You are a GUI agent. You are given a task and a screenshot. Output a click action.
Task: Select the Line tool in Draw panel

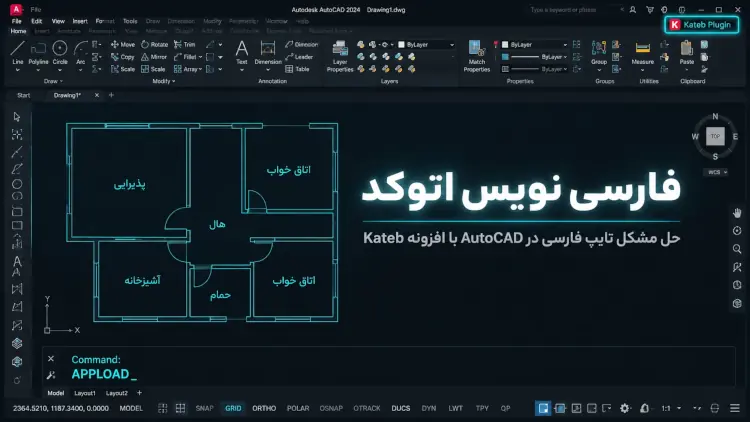point(18,53)
